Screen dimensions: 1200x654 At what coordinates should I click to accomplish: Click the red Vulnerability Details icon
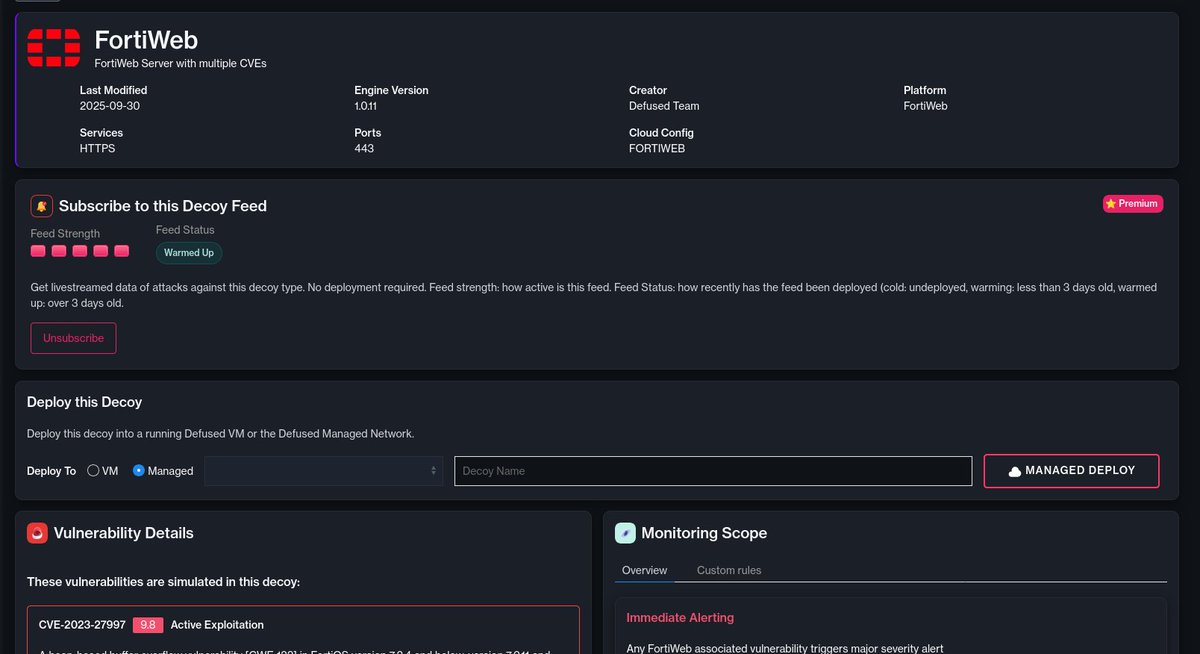[x=38, y=533]
